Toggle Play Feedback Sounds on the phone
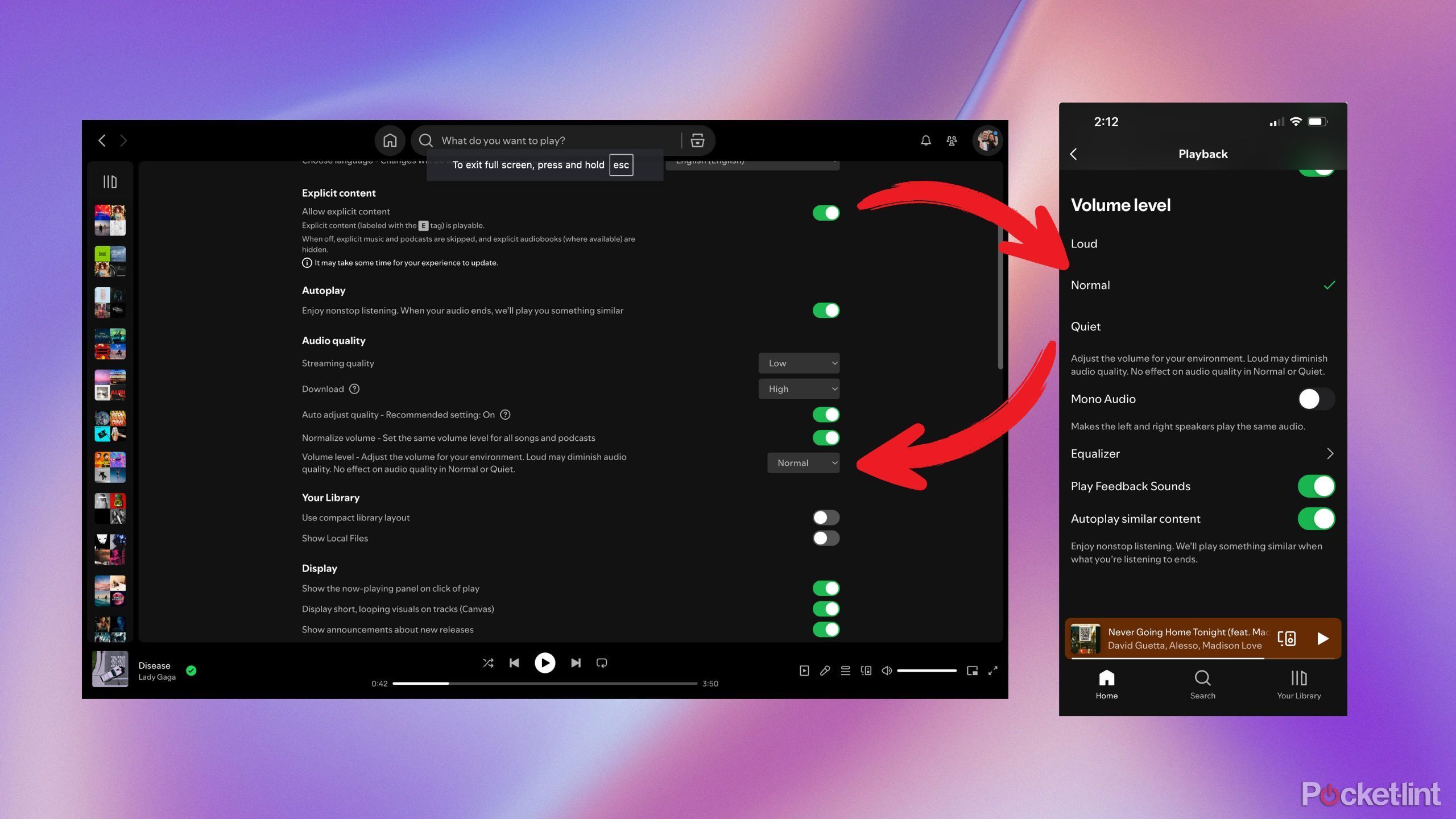 (x=1316, y=486)
